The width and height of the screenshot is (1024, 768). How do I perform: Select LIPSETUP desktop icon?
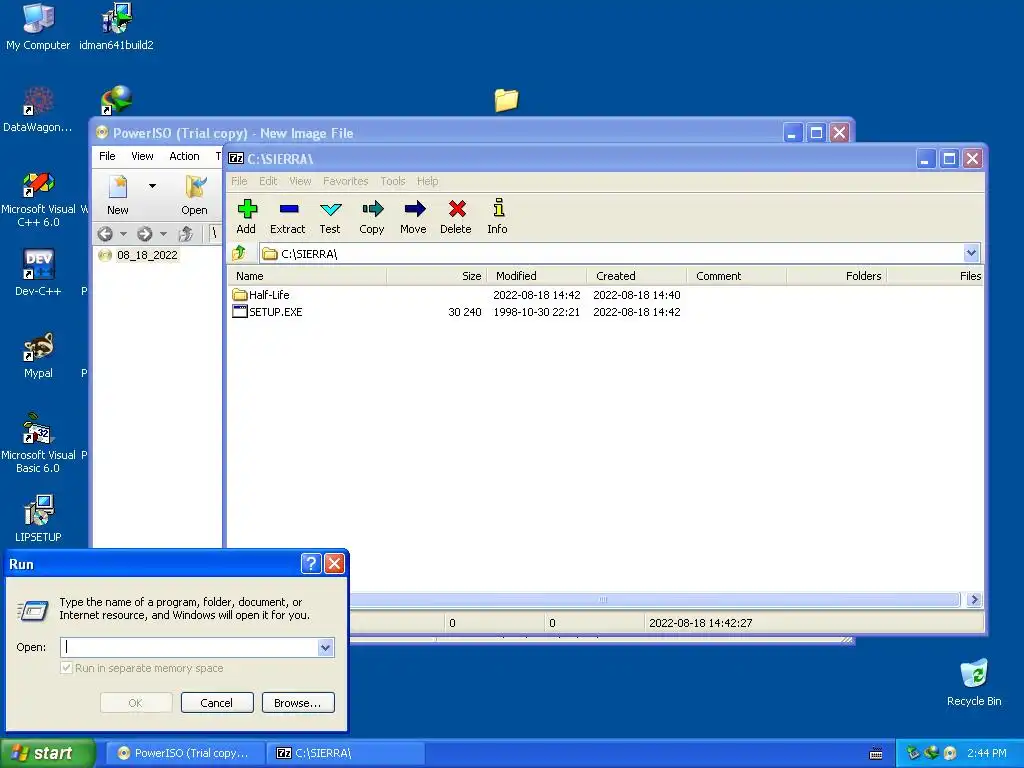pos(38,519)
